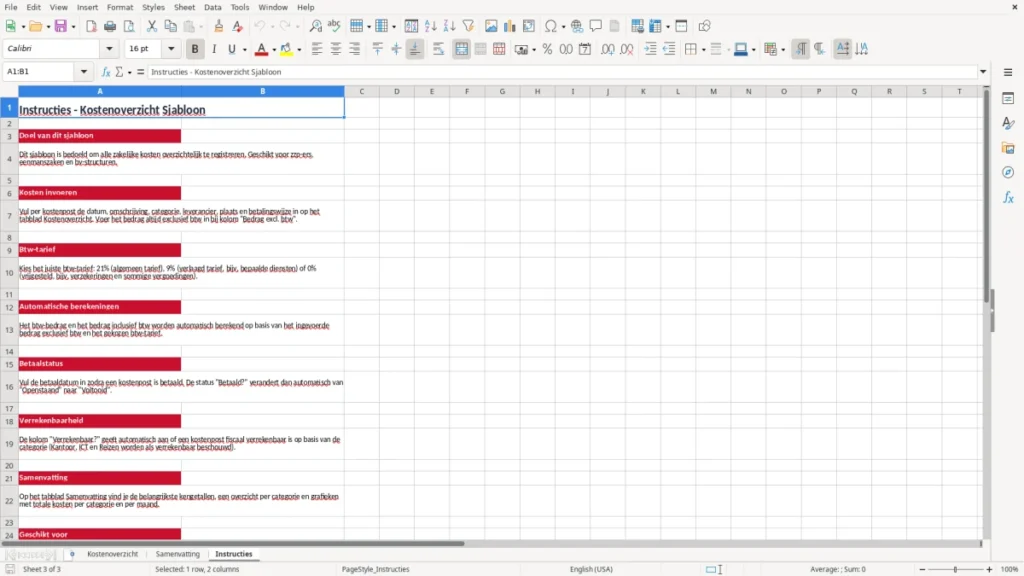Screen dimensions: 1024x576
Task: Sort descending Z to A
Action: [x=449, y=26]
